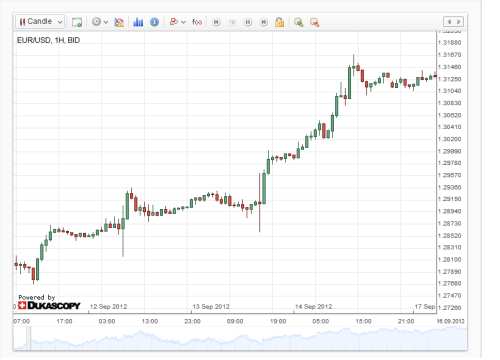Image resolution: width=500 pixels, height=360 pixels.
Task: Click the zoom out magnifier icon
Action: pos(314,22)
